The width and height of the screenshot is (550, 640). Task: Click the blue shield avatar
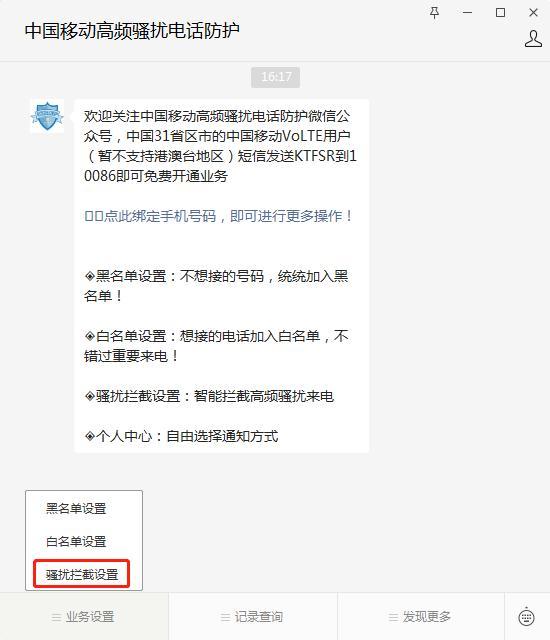tap(47, 116)
